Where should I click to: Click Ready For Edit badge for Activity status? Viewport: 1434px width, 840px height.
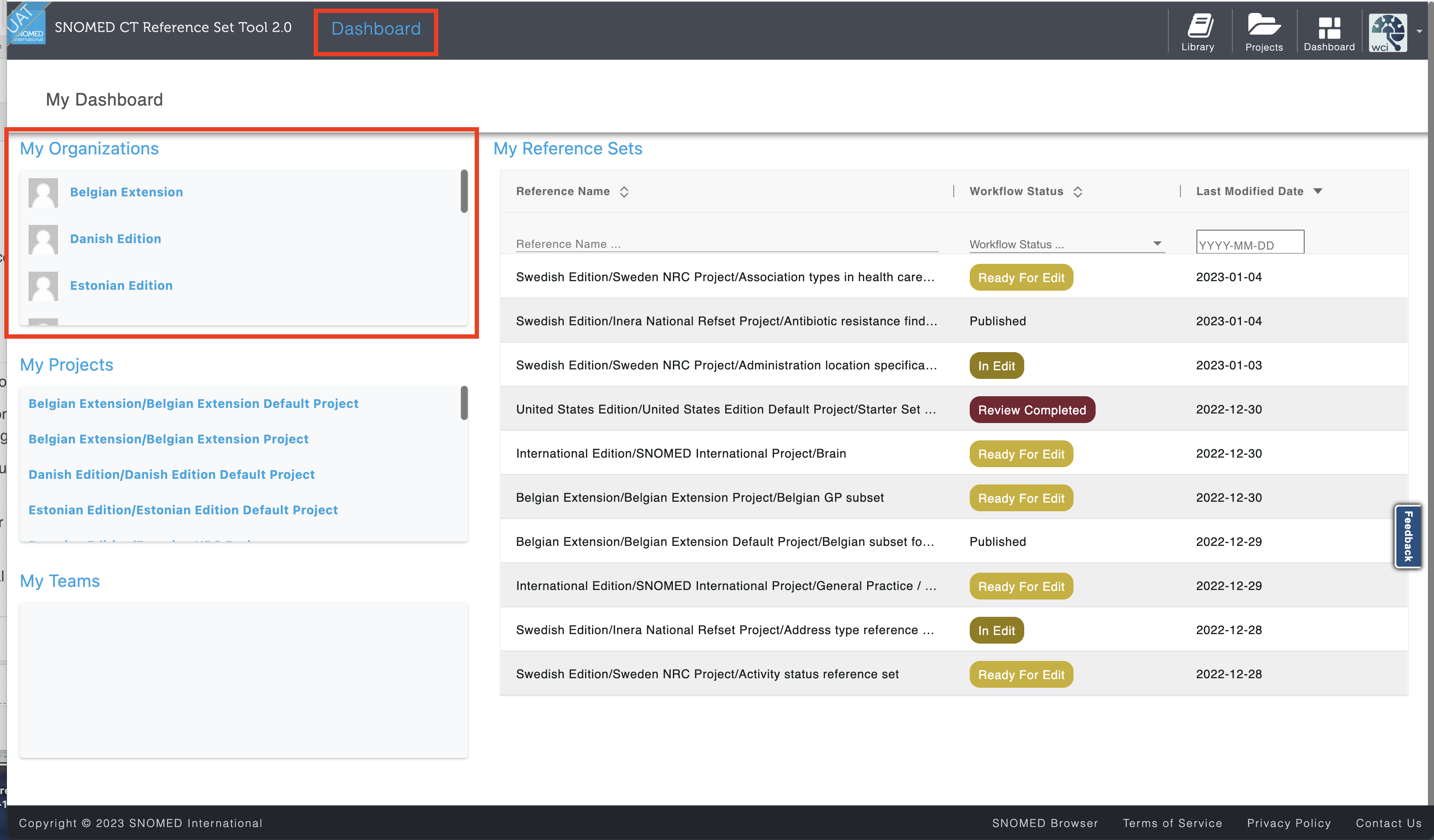(x=1021, y=674)
